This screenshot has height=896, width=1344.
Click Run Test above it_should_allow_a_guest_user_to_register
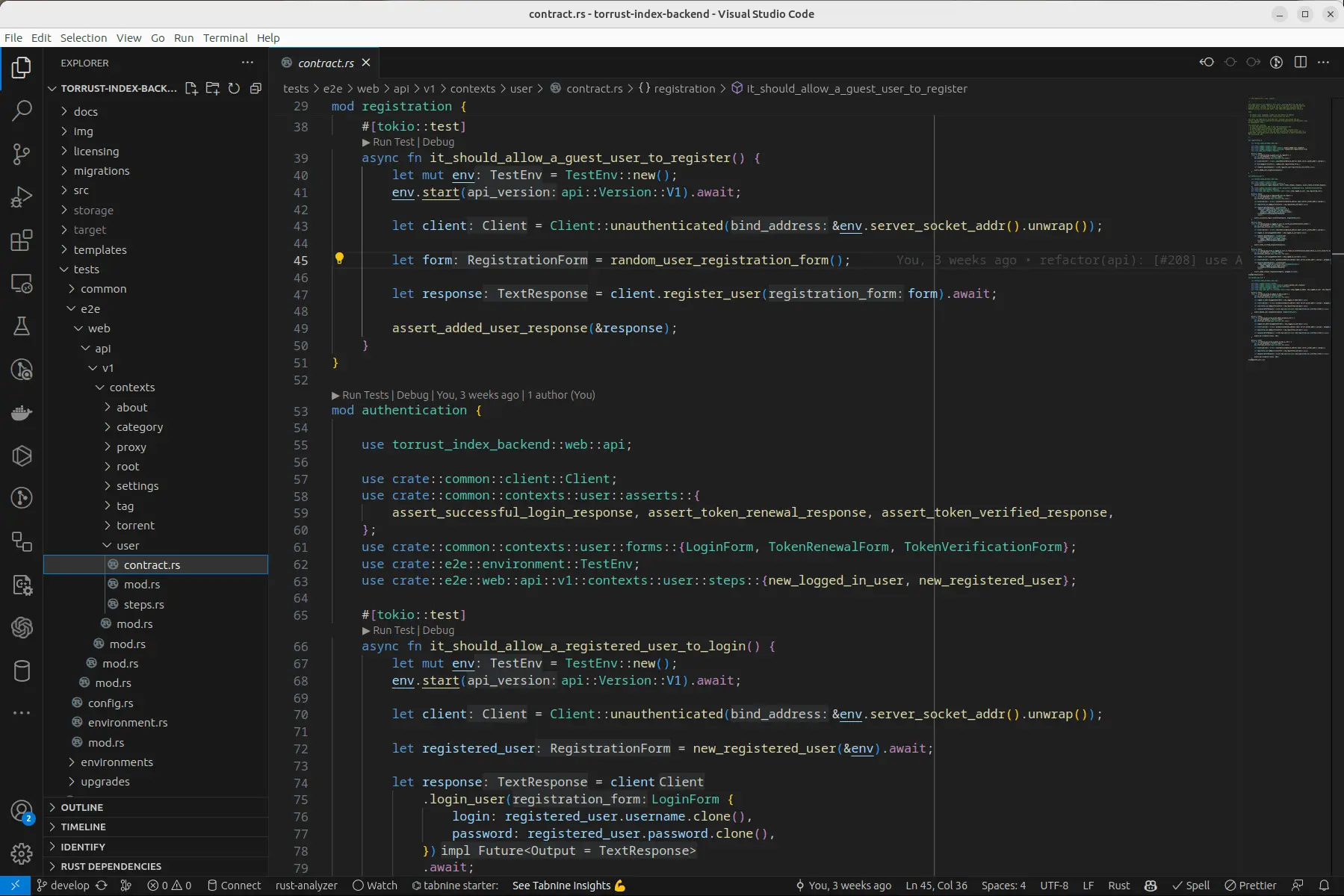(394, 142)
